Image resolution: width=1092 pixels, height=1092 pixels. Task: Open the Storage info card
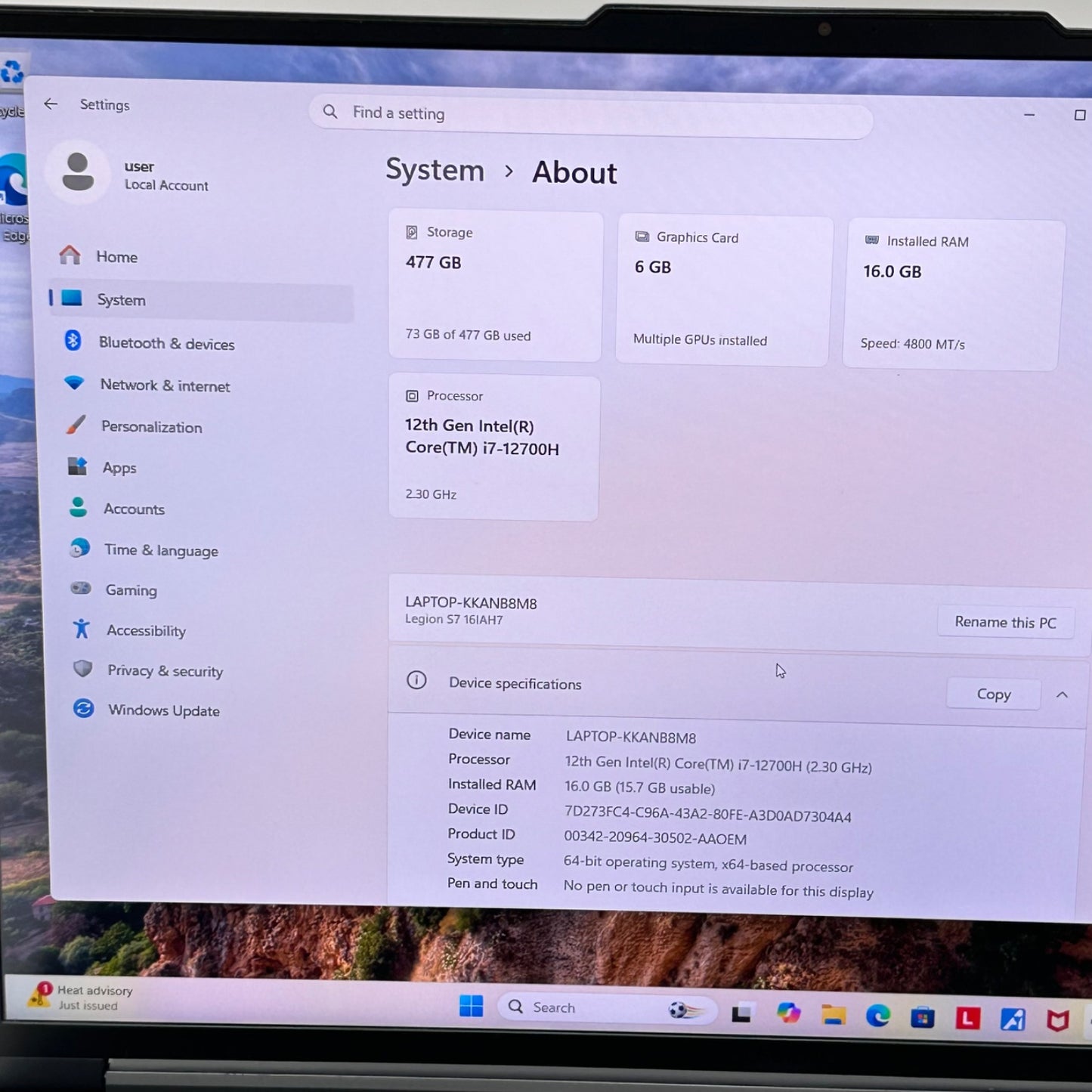495,286
